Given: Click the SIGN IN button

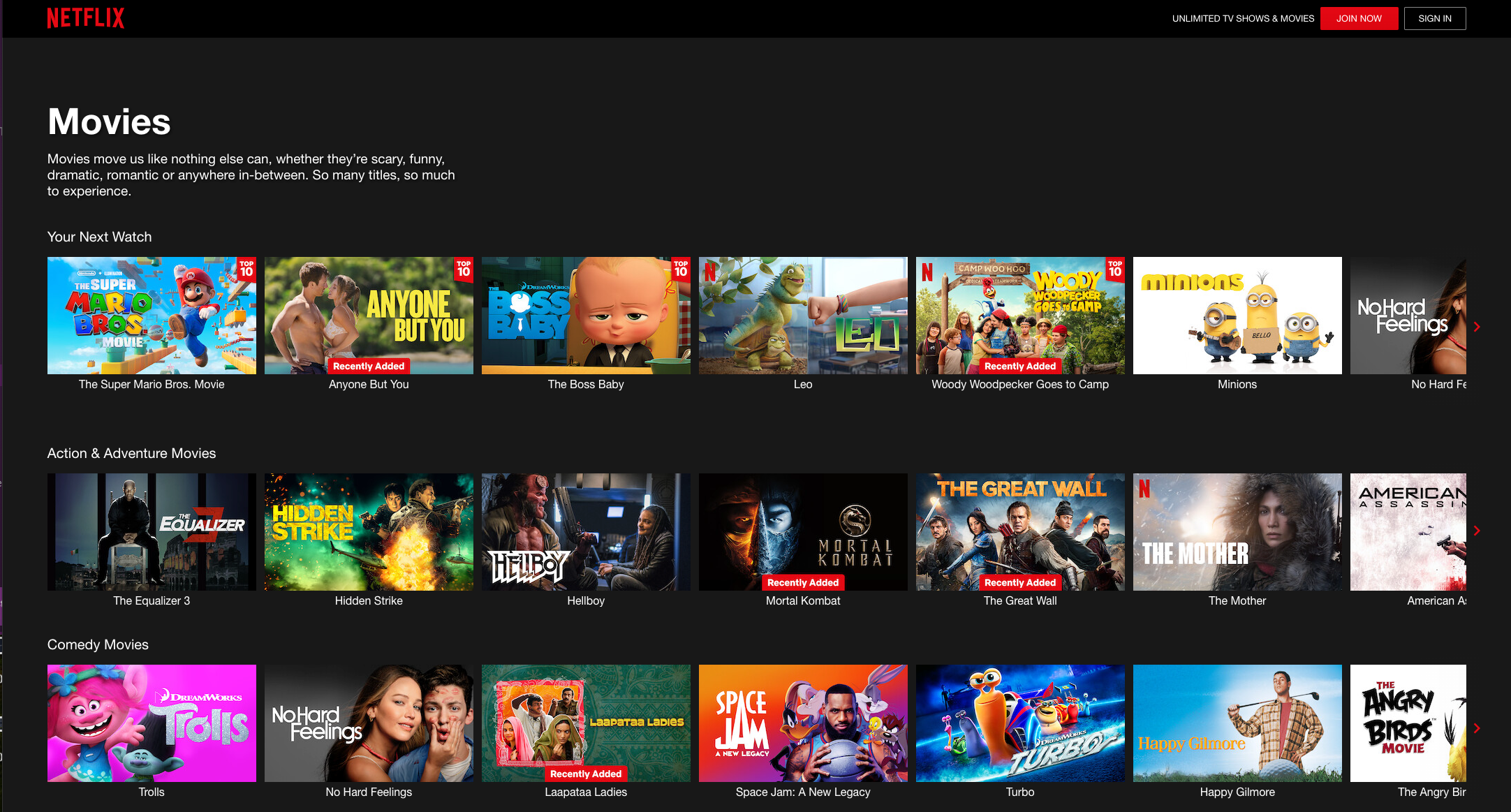Looking at the screenshot, I should point(1435,18).
